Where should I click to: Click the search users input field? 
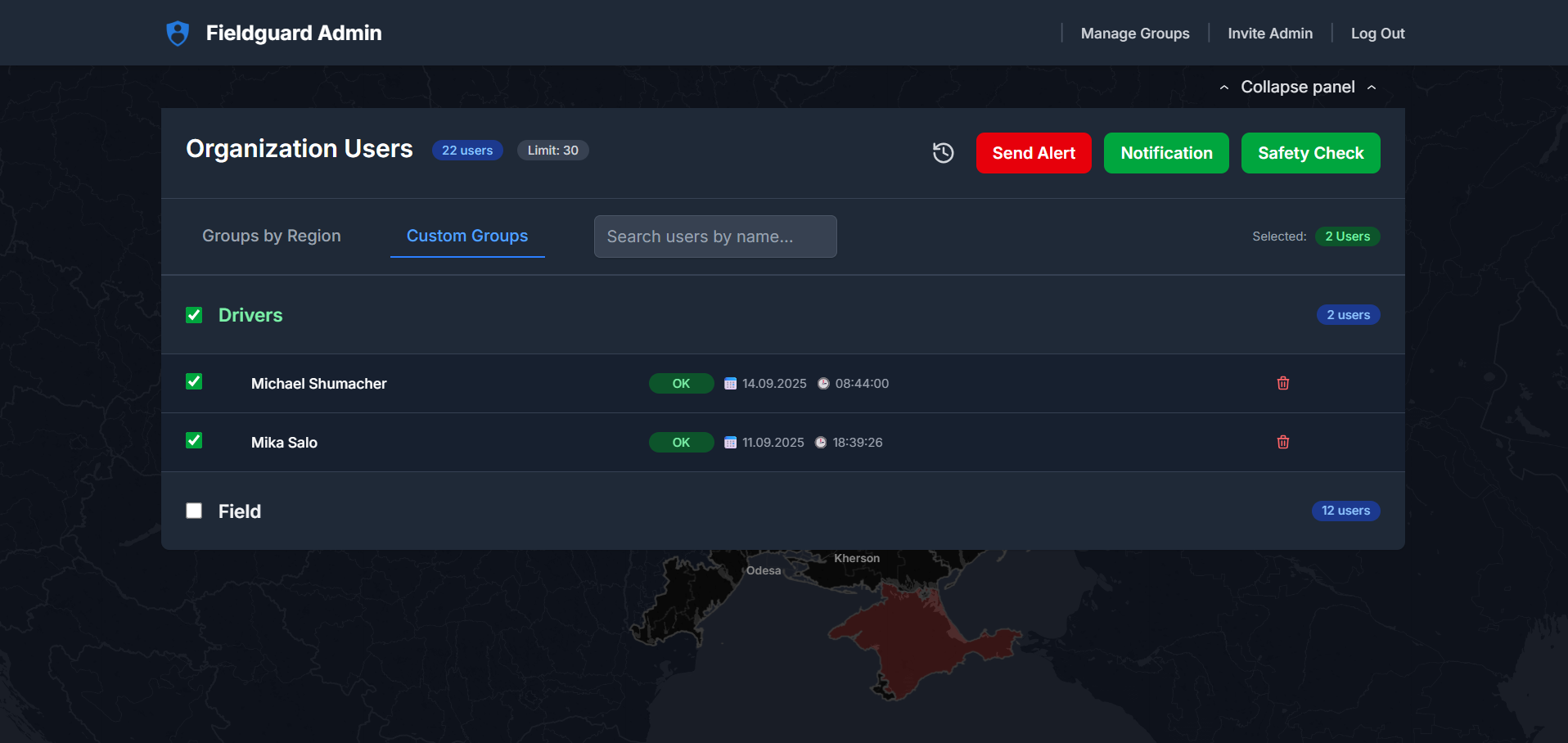coord(714,236)
